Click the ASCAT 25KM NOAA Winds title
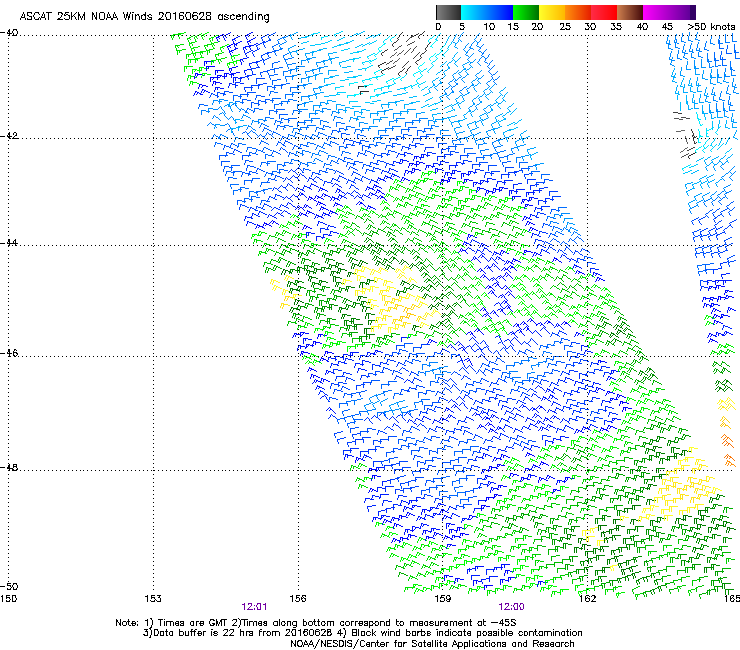This screenshot has height=650, width=740. point(144,17)
